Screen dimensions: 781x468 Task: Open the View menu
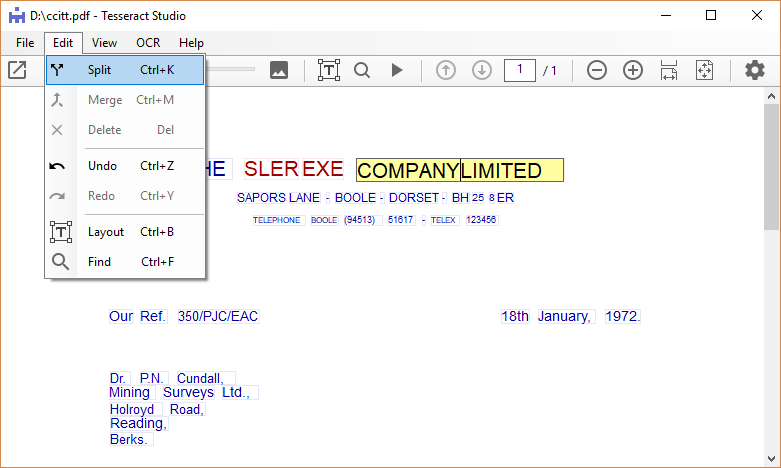click(x=104, y=43)
